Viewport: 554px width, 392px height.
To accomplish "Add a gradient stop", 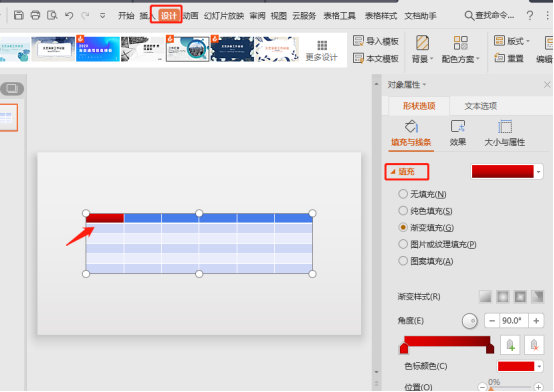I will pyautogui.click(x=510, y=345).
